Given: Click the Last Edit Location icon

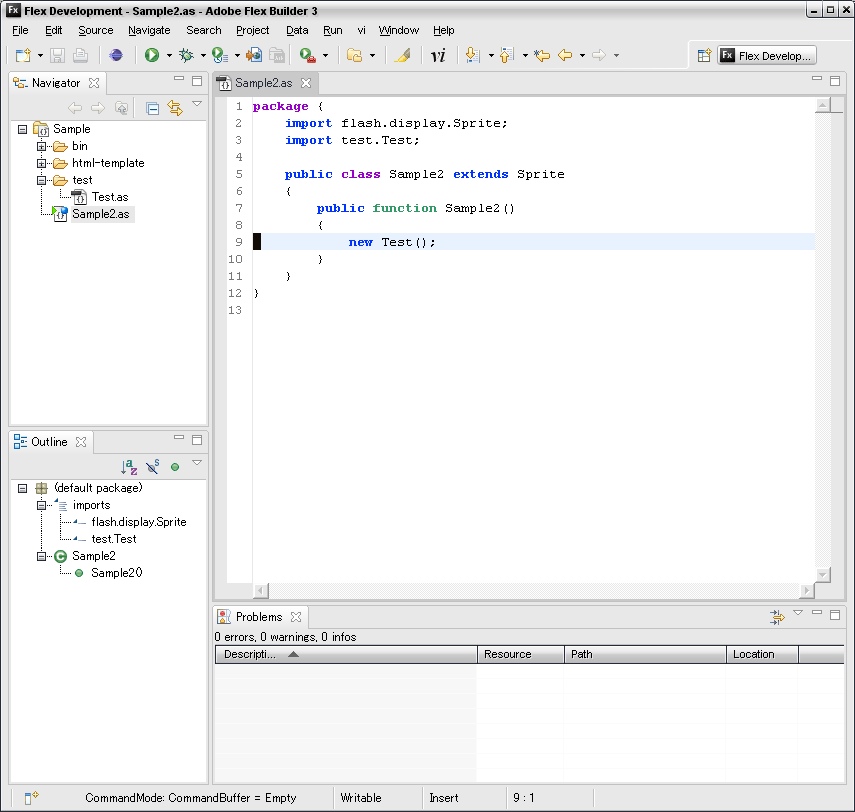Looking at the screenshot, I should [542, 56].
